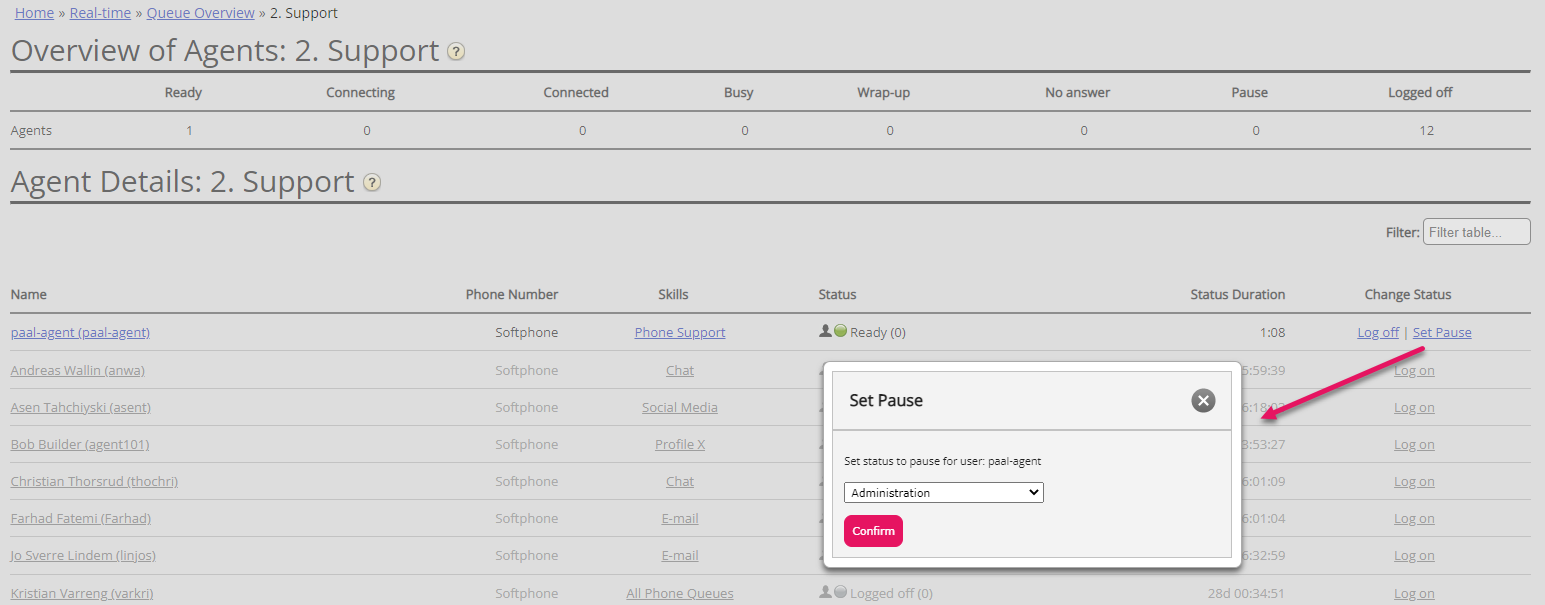Click the Filter table input field

click(1476, 232)
